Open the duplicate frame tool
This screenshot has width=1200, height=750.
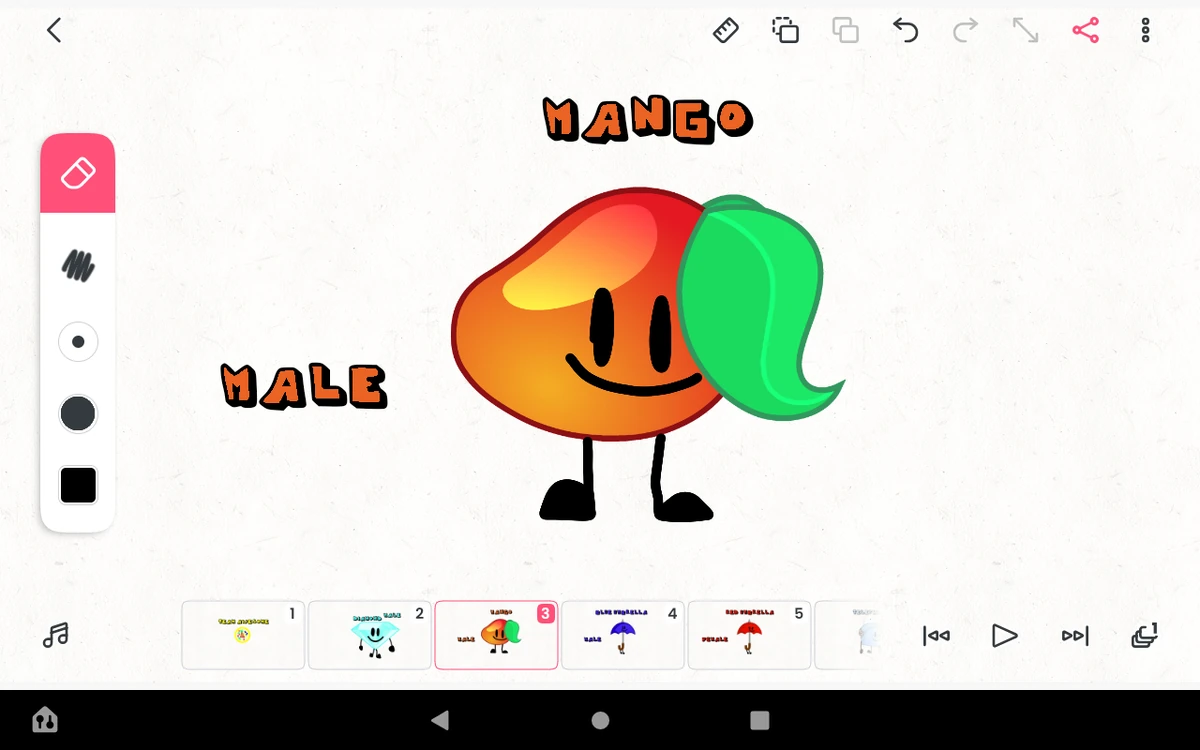[x=846, y=30]
